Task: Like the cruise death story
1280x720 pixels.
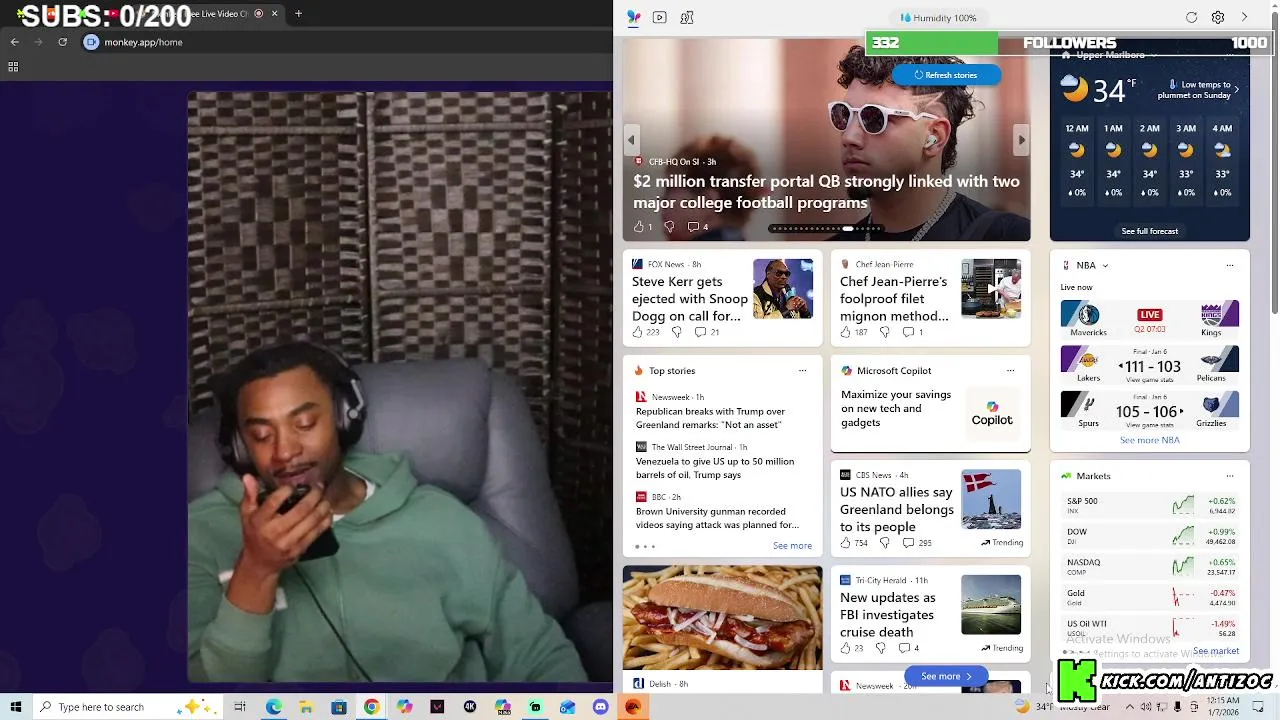Action: (x=846, y=648)
